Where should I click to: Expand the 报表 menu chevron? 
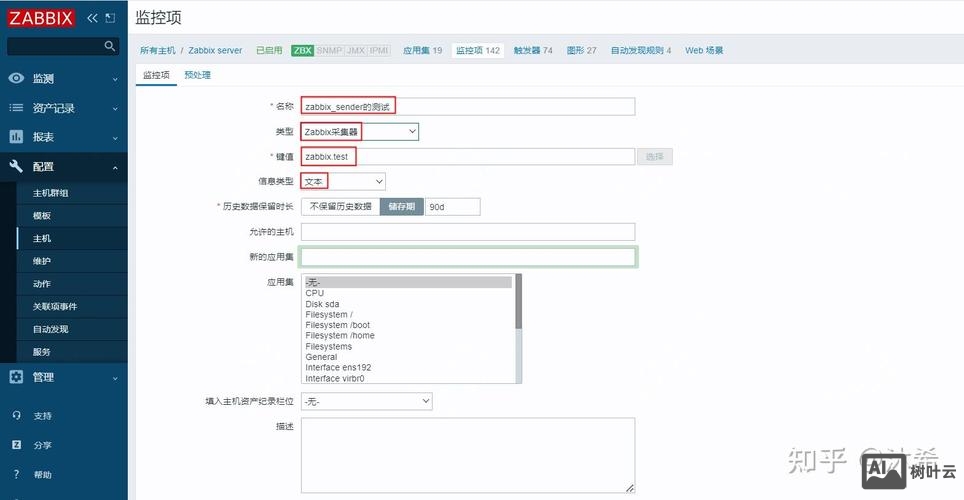(x=115, y=138)
